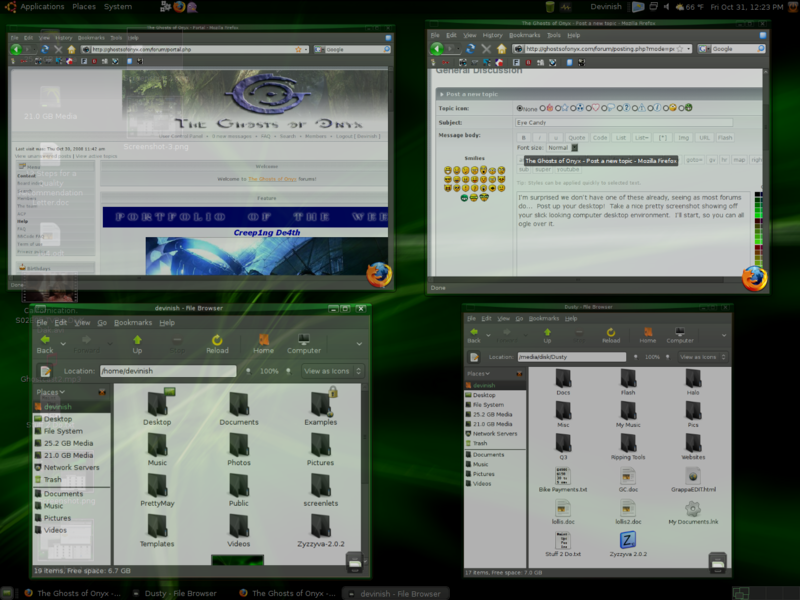The width and height of the screenshot is (800, 600).
Task: Open Computer in the devinish File Browser toolbar
Action: click(x=304, y=344)
